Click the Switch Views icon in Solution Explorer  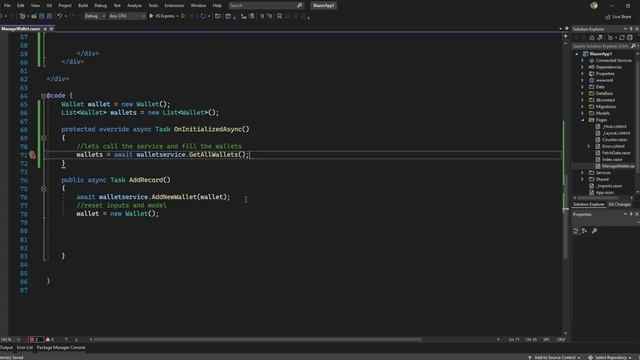pyautogui.click(x=600, y=38)
